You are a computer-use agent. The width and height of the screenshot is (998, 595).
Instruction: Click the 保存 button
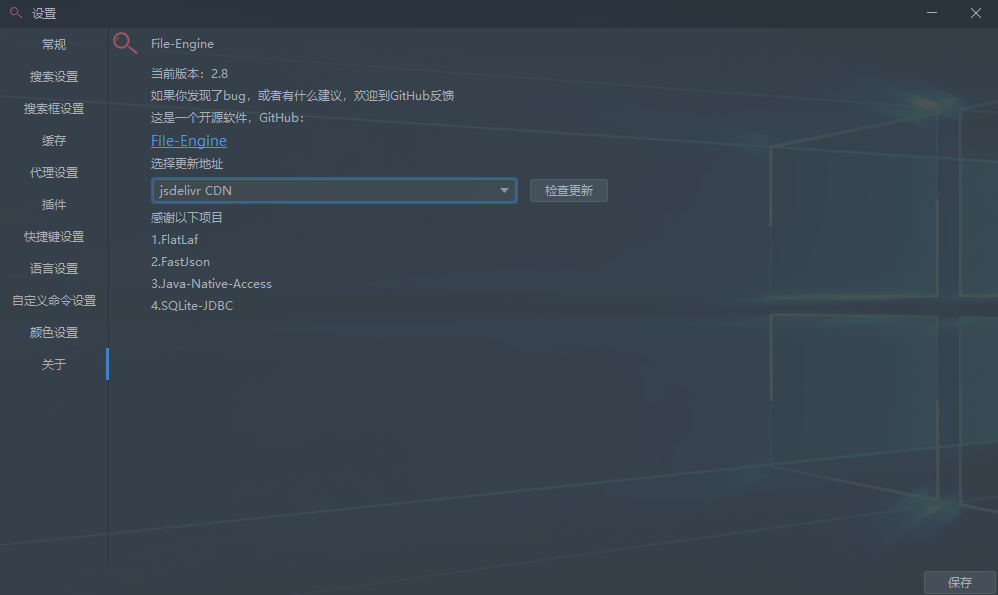960,582
